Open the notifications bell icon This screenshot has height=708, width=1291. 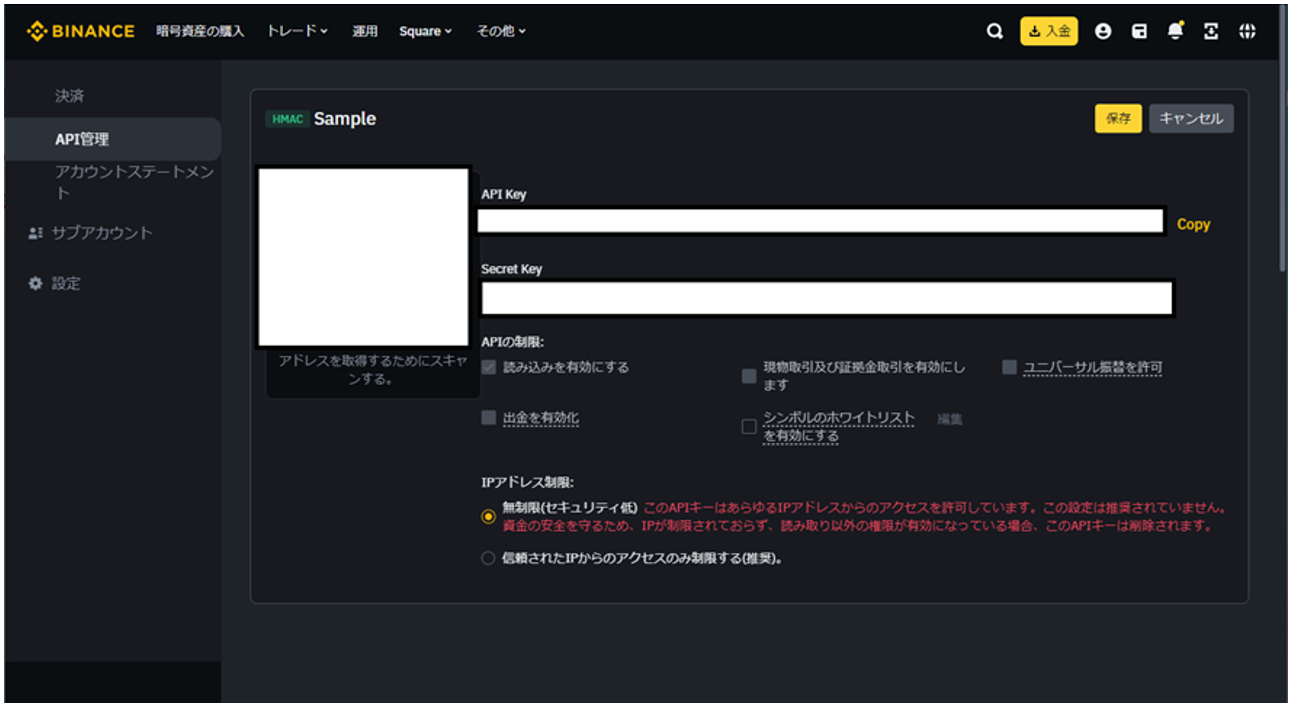pos(1175,31)
